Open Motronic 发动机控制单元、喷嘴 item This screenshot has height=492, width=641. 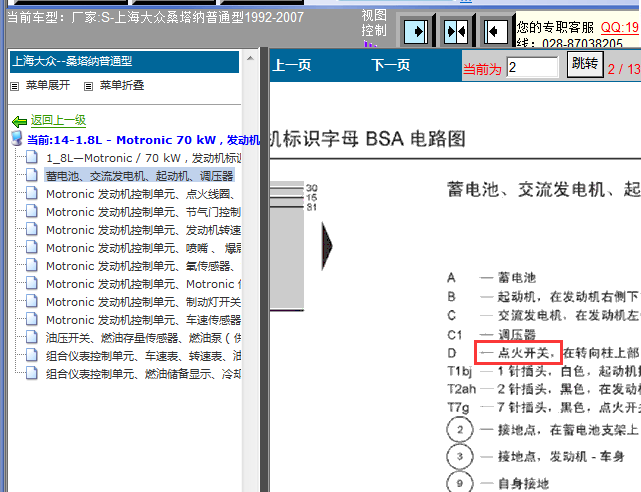(x=143, y=248)
